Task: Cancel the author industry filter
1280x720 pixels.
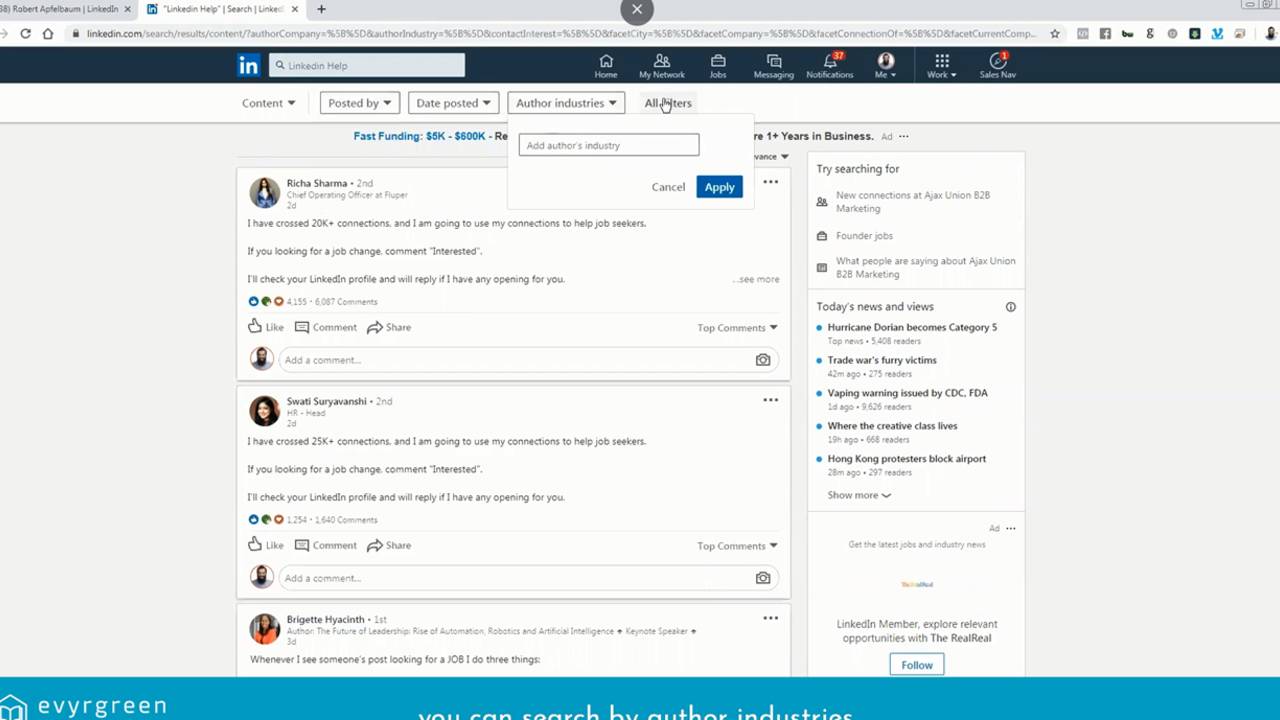Action: (x=668, y=187)
